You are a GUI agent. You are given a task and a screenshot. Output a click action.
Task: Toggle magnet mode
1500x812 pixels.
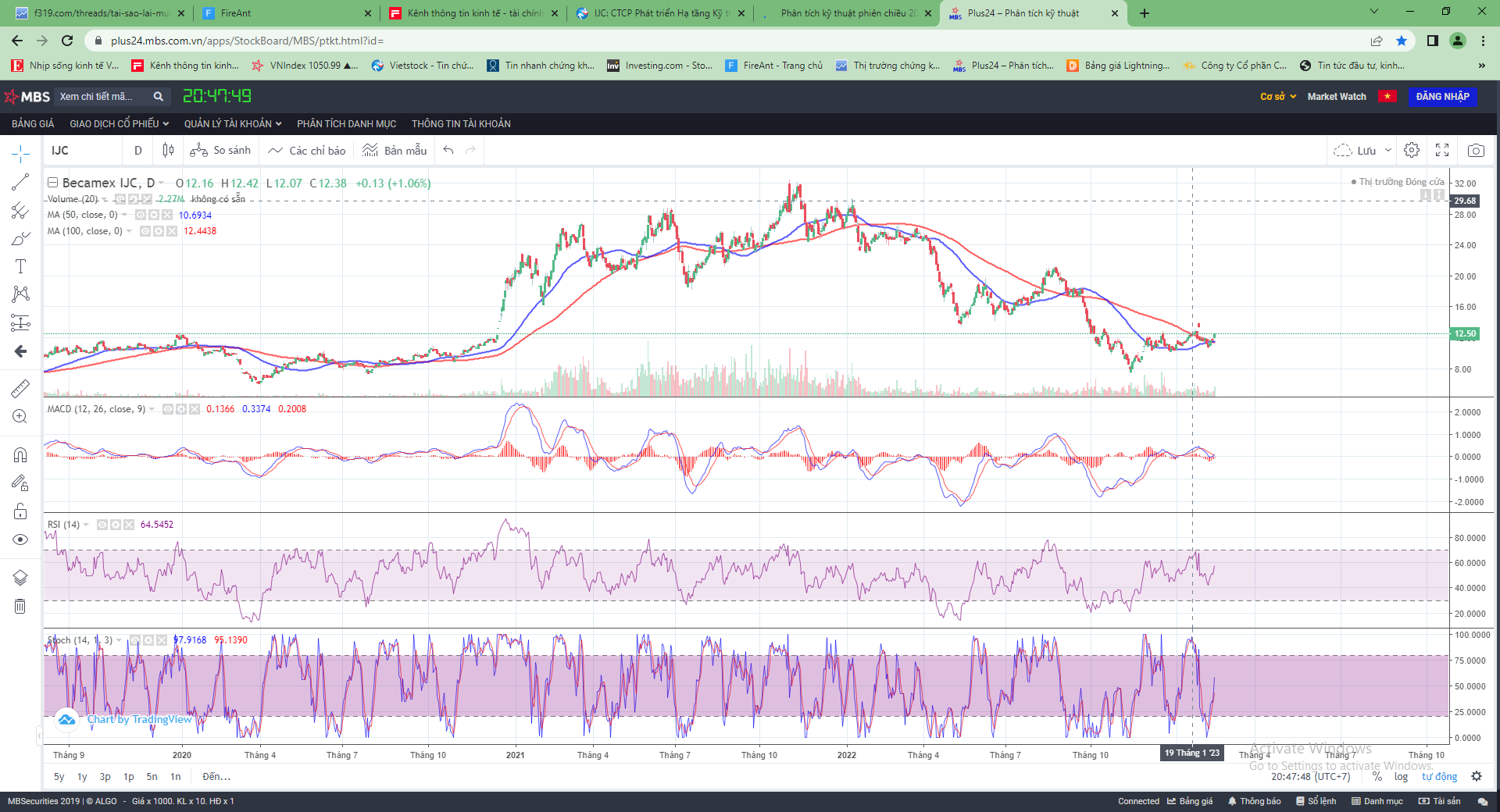[x=20, y=454]
